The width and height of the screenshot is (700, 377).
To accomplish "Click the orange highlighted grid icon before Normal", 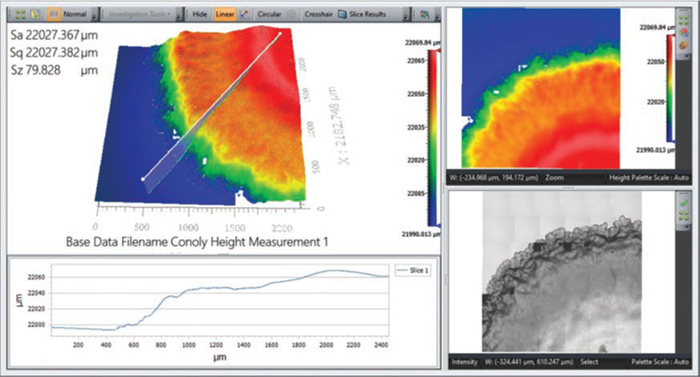I will pyautogui.click(x=54, y=14).
